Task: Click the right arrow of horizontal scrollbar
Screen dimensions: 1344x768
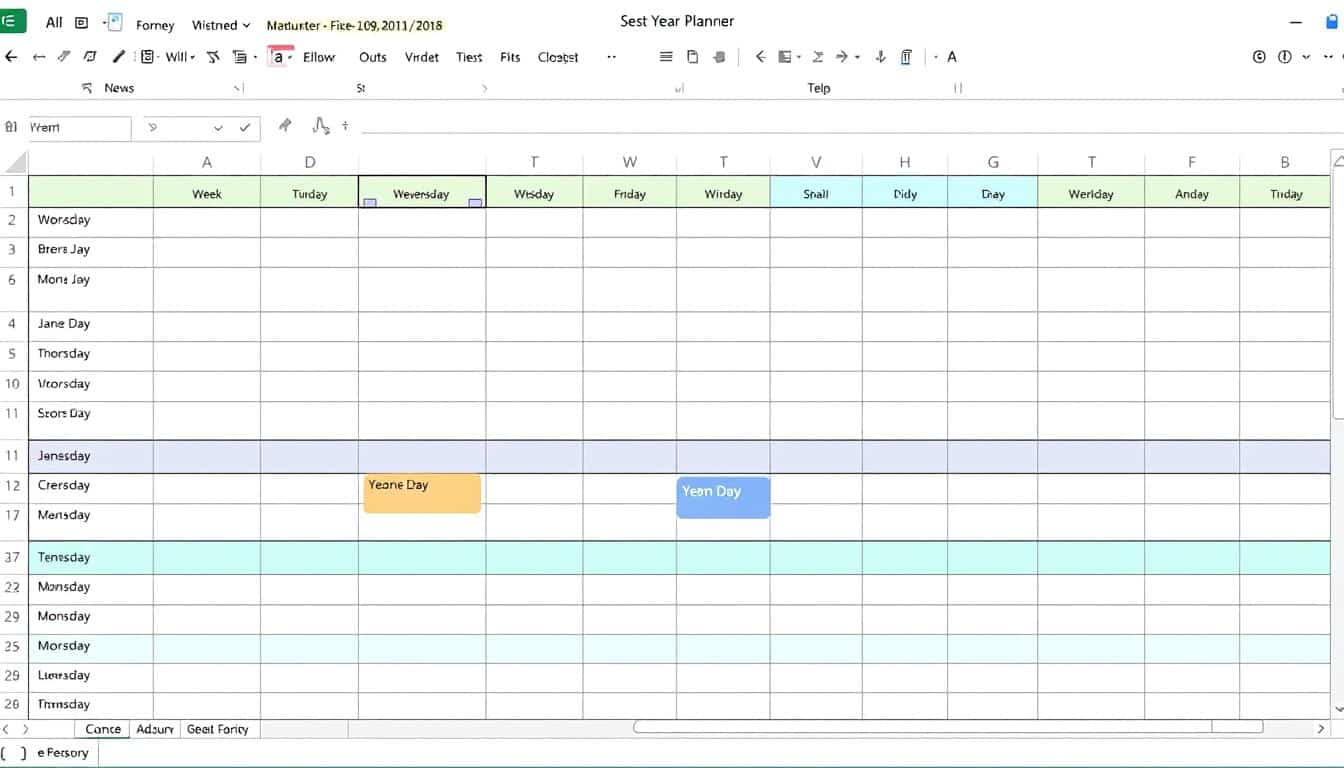Action: (x=1321, y=729)
